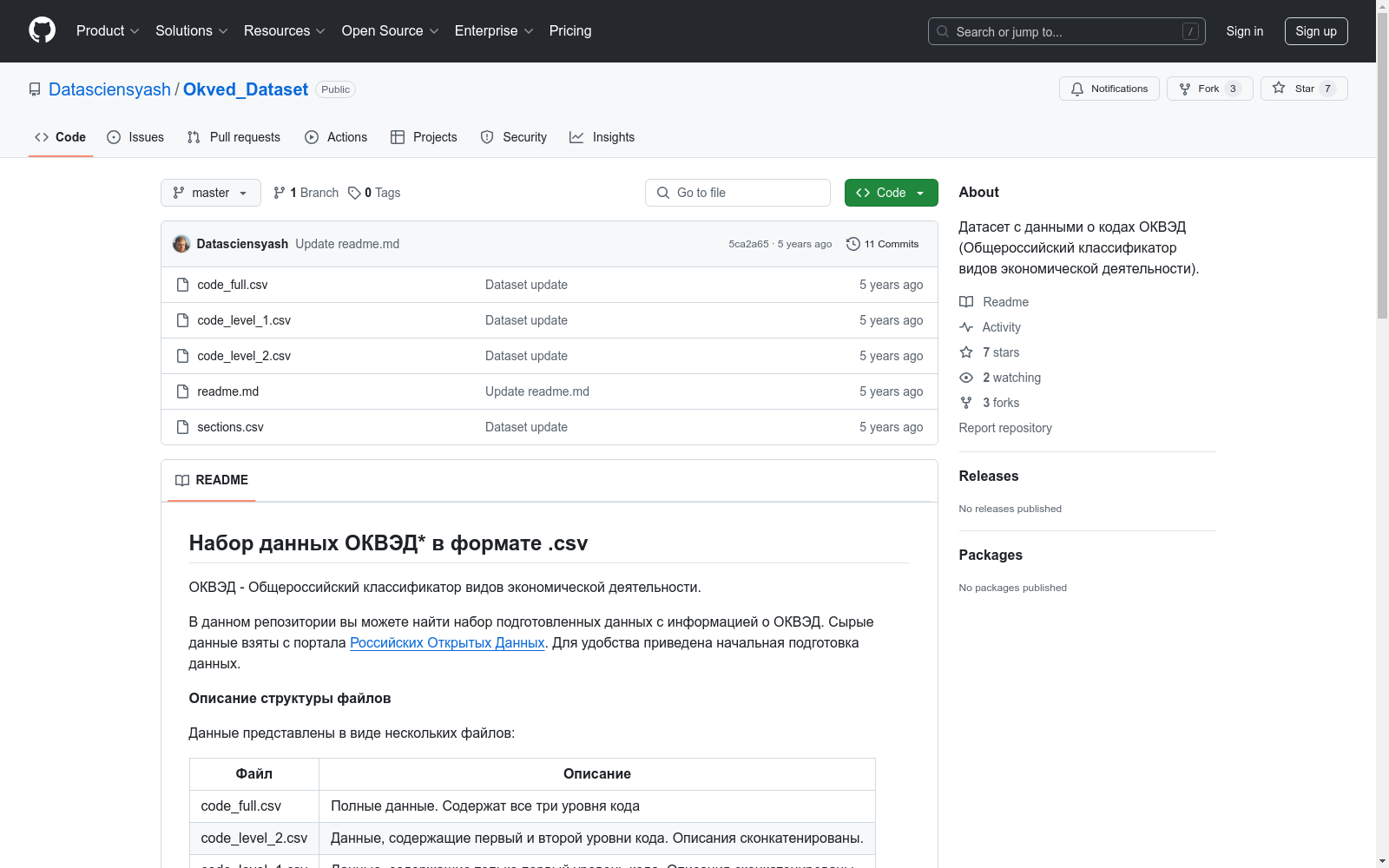Open the Product menu dropdown
The image size is (1389, 868).
point(108,31)
